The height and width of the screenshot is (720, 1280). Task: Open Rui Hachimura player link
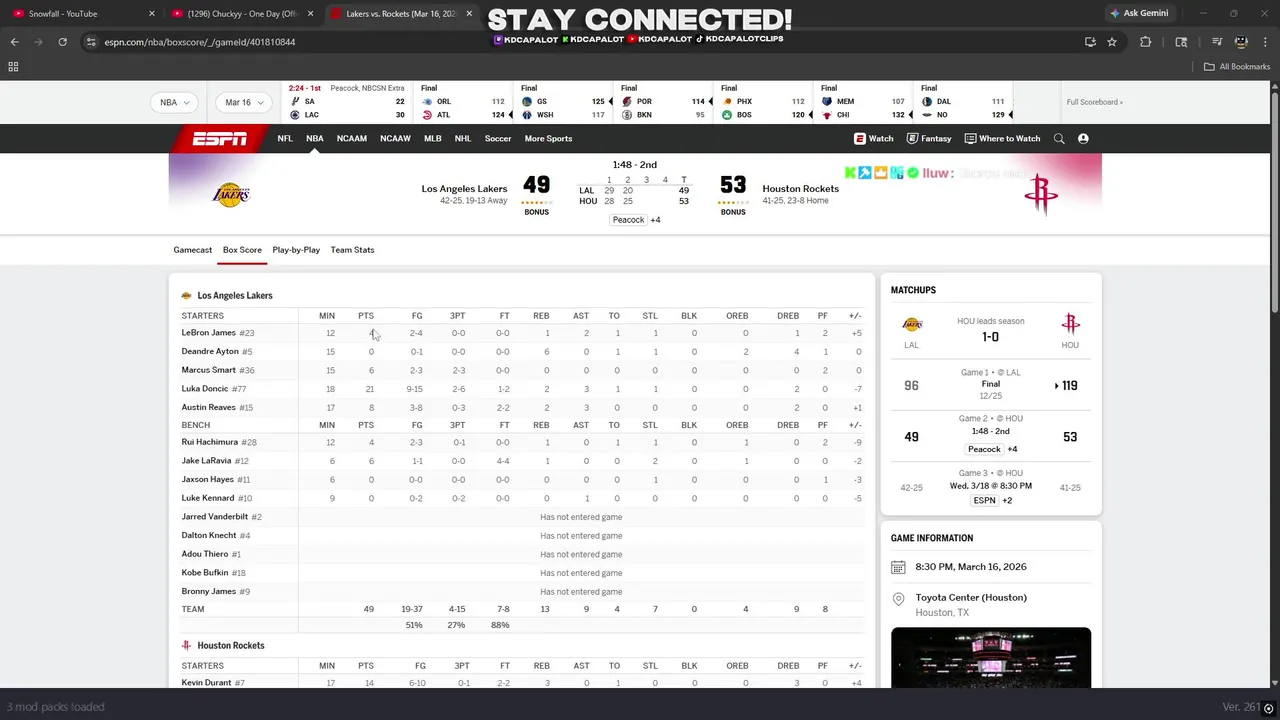(209, 442)
